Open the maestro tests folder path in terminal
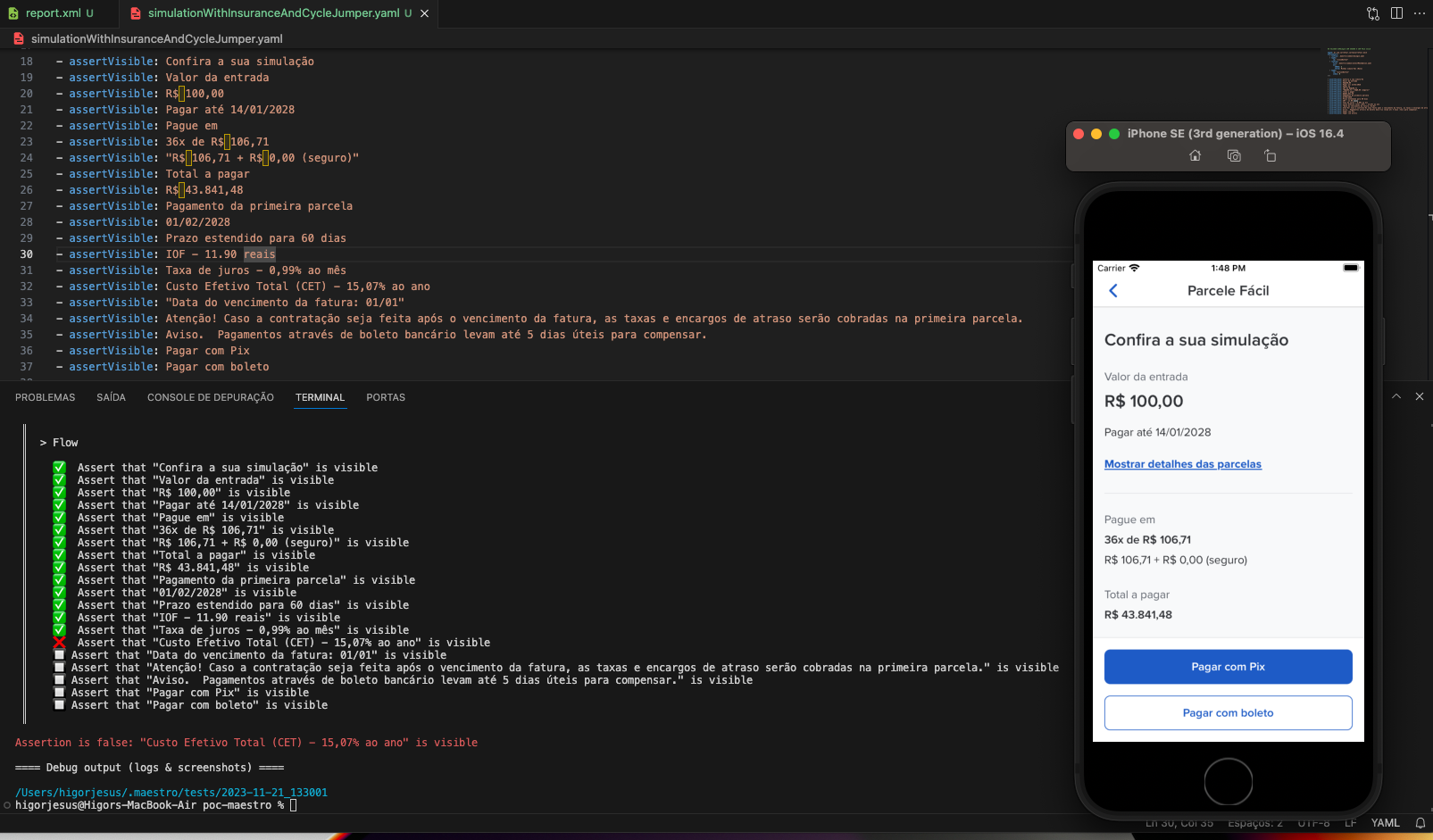Viewport: 1433px width, 840px height. pos(171,792)
